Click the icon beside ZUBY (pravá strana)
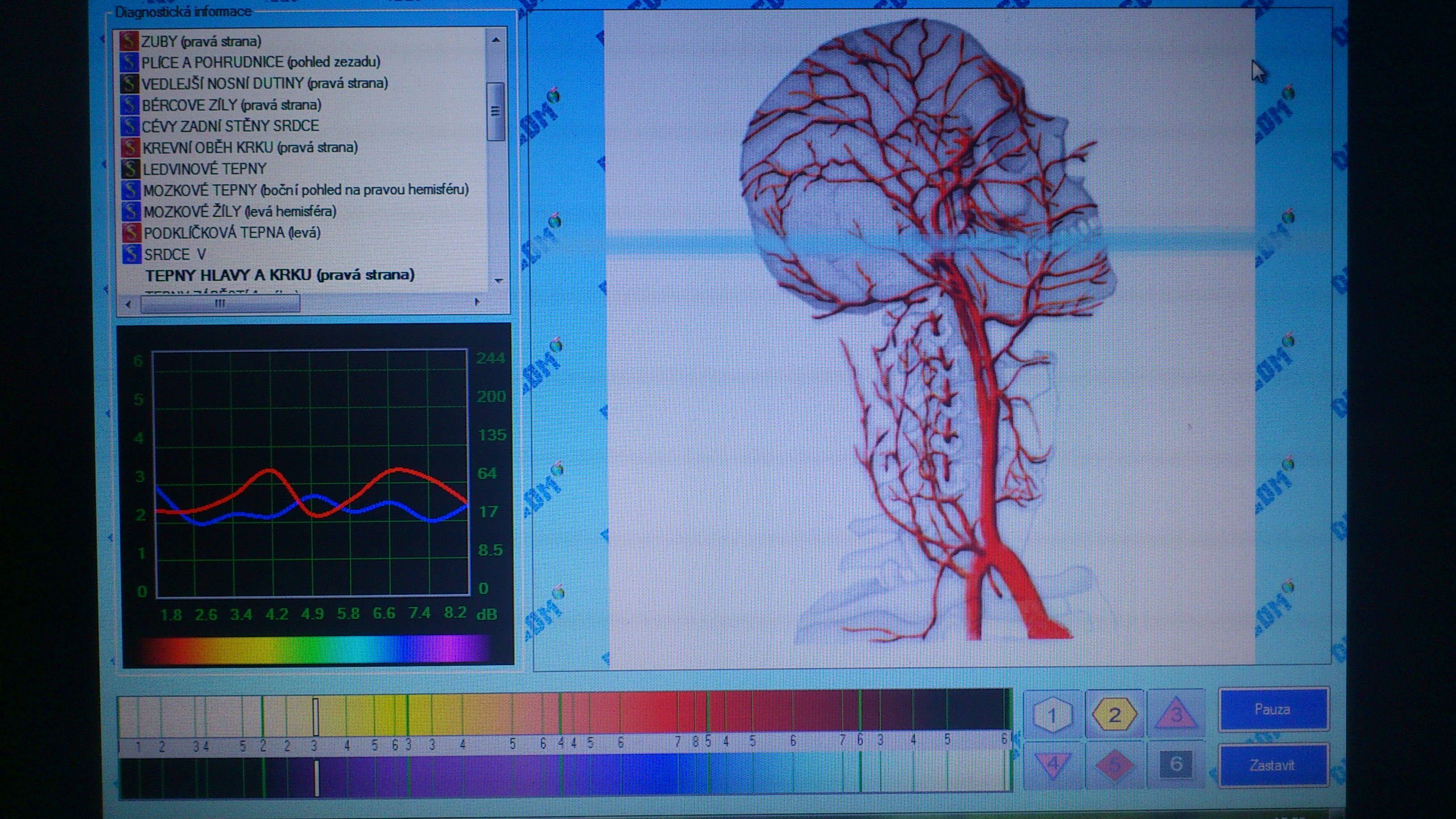Viewport: 1456px width, 819px height. click(x=129, y=41)
